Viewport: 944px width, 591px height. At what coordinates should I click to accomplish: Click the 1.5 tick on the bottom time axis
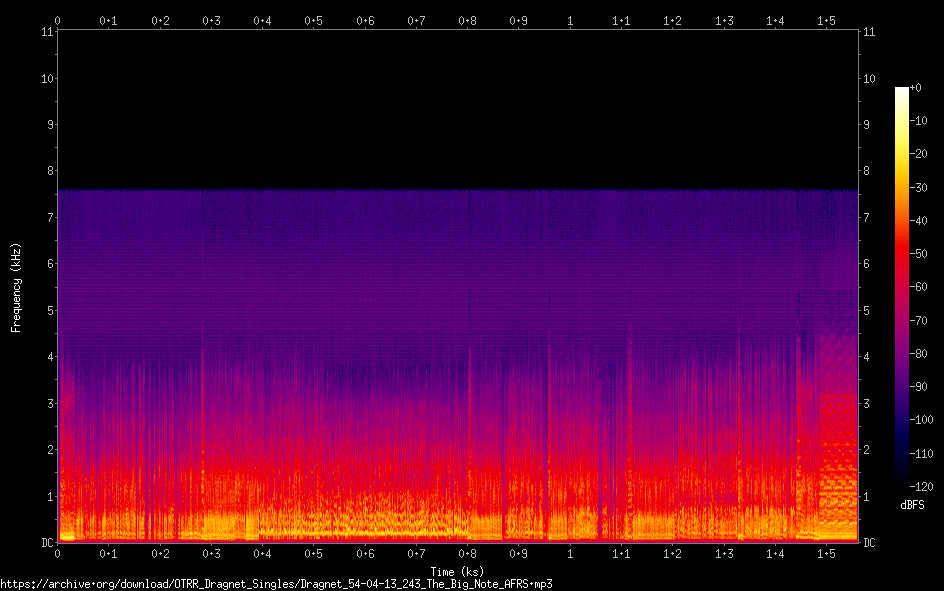(x=826, y=553)
